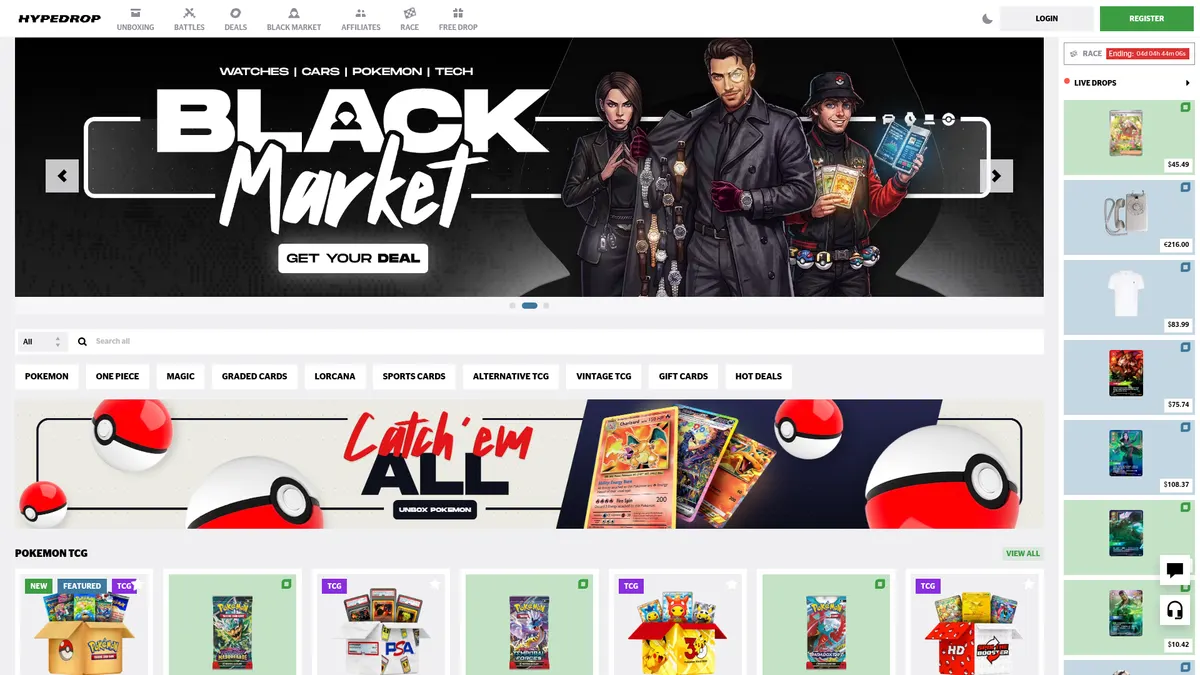The image size is (1200, 675).
Task: Click the Pokemon TCG section heading
Action: pos(51,553)
